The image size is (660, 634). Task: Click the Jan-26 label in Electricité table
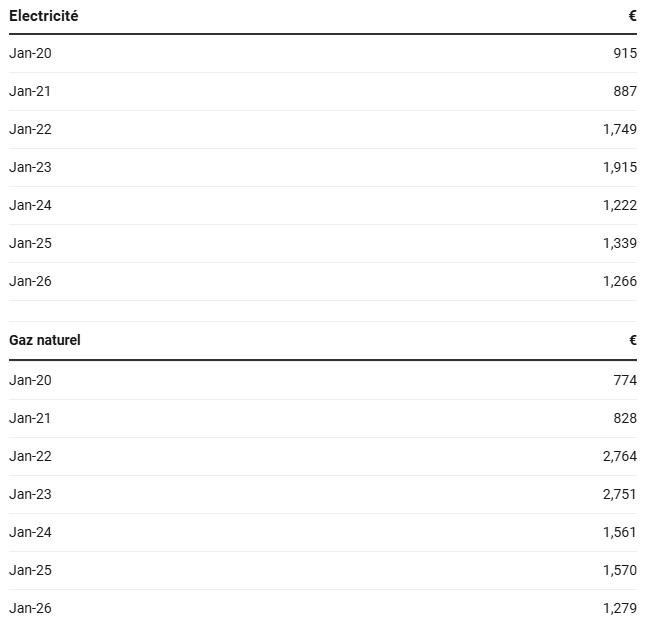pos(30,281)
